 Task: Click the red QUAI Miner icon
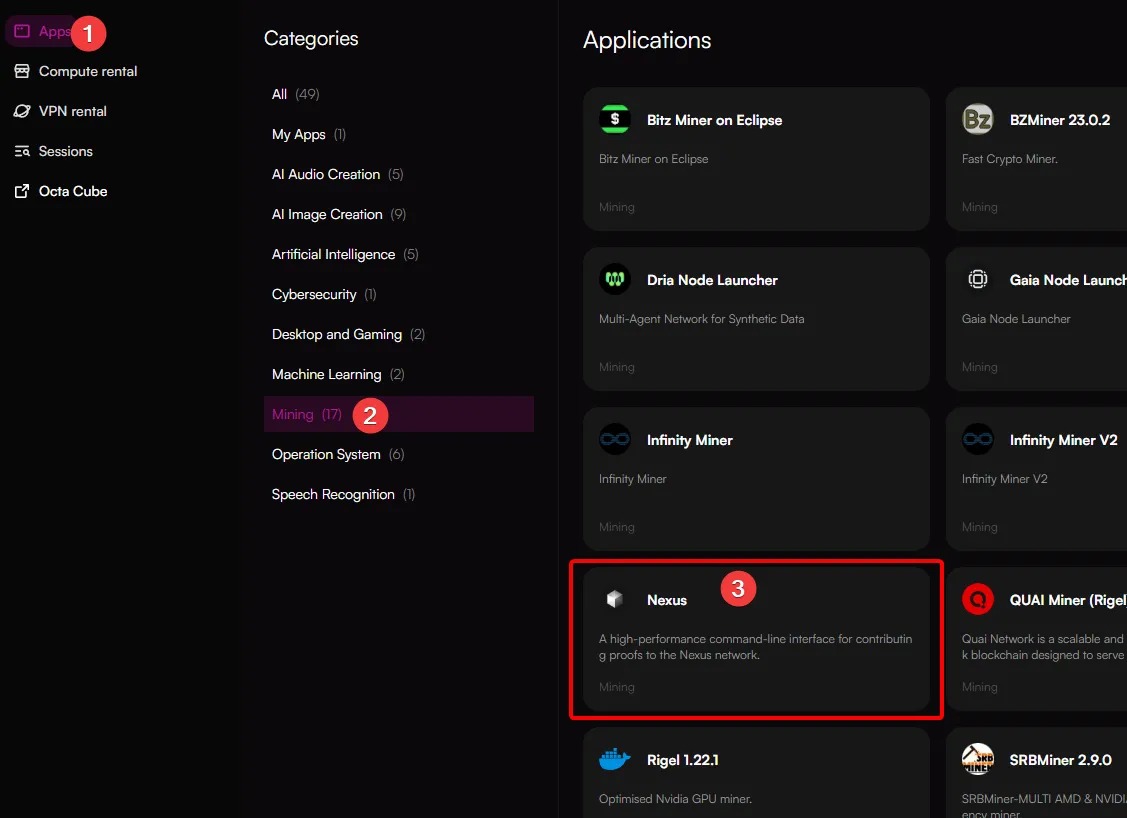pyautogui.click(x=978, y=599)
